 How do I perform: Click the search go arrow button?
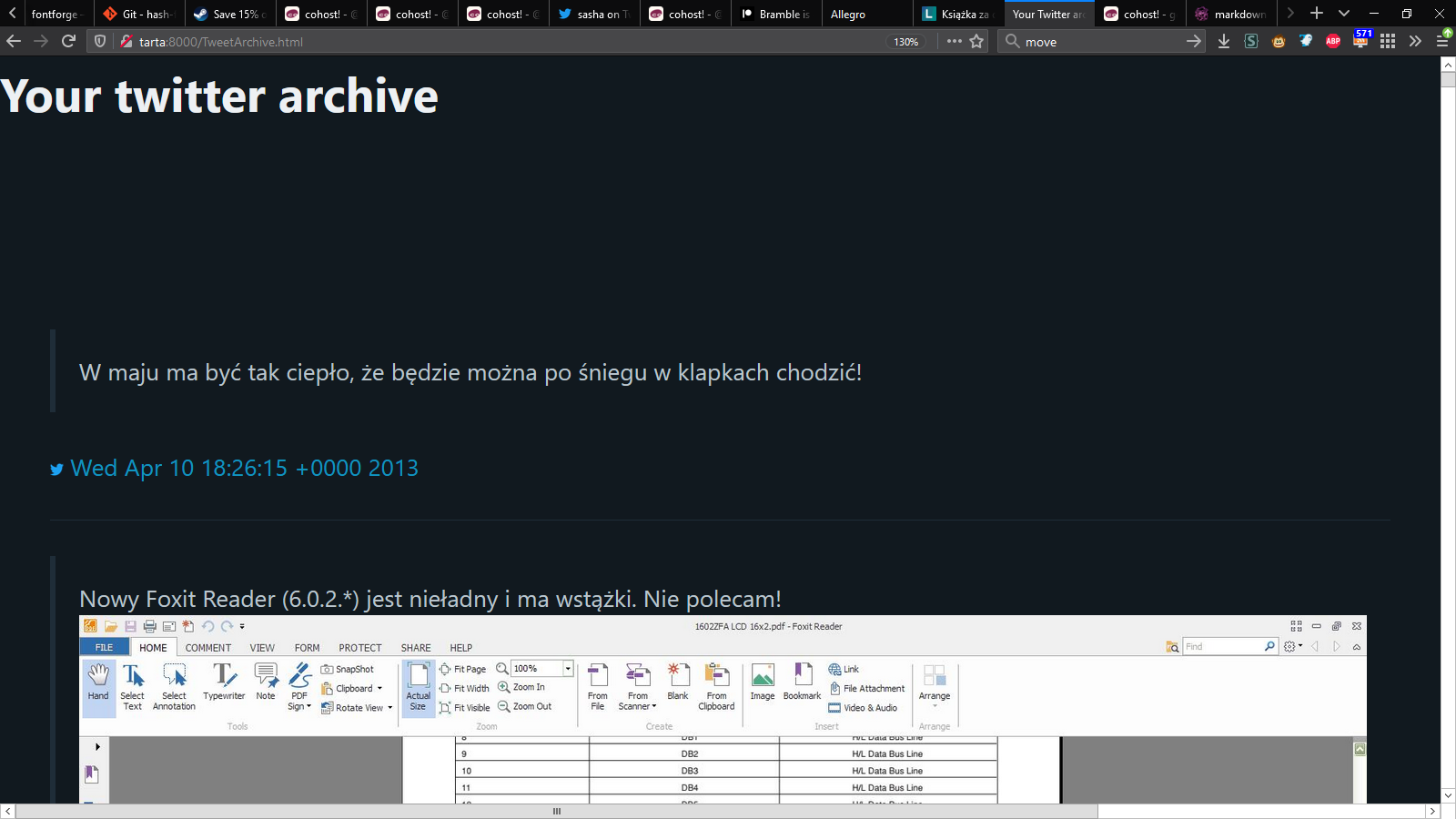1193,41
